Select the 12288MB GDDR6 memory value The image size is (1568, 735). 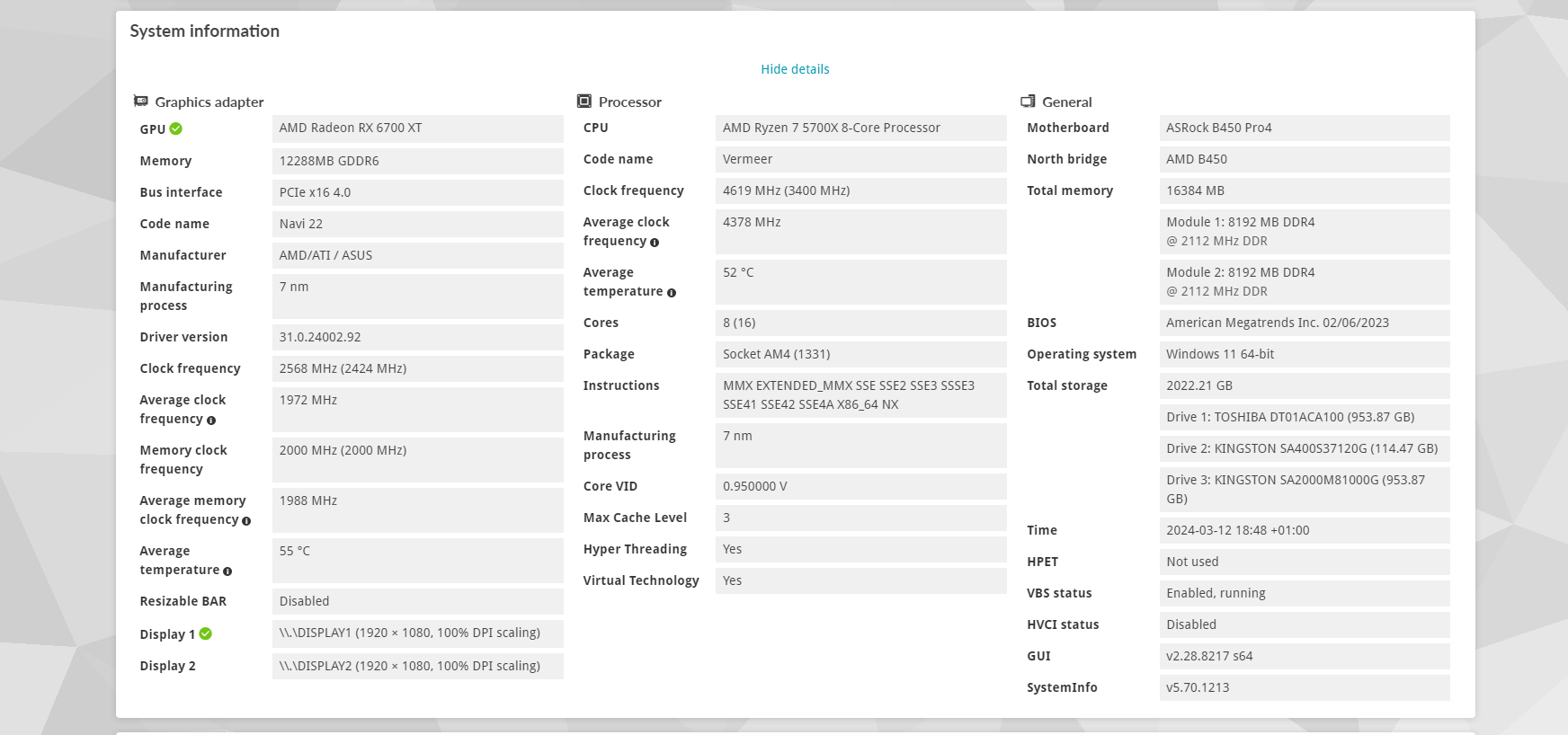[418, 161]
